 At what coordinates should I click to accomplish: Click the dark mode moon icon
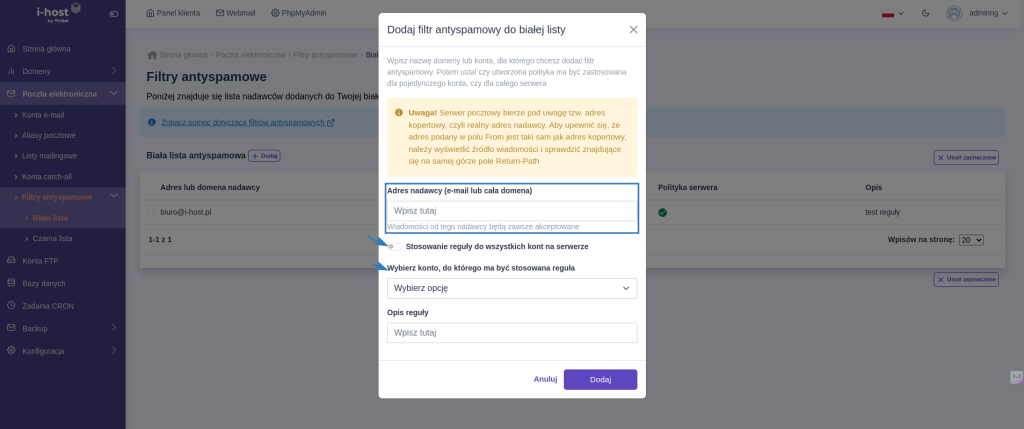coord(925,13)
